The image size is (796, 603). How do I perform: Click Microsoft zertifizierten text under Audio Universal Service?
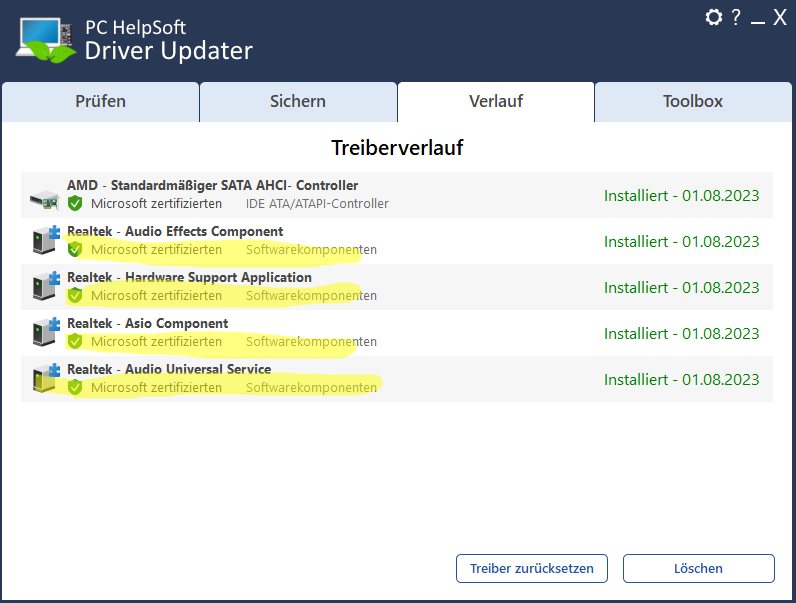156,387
